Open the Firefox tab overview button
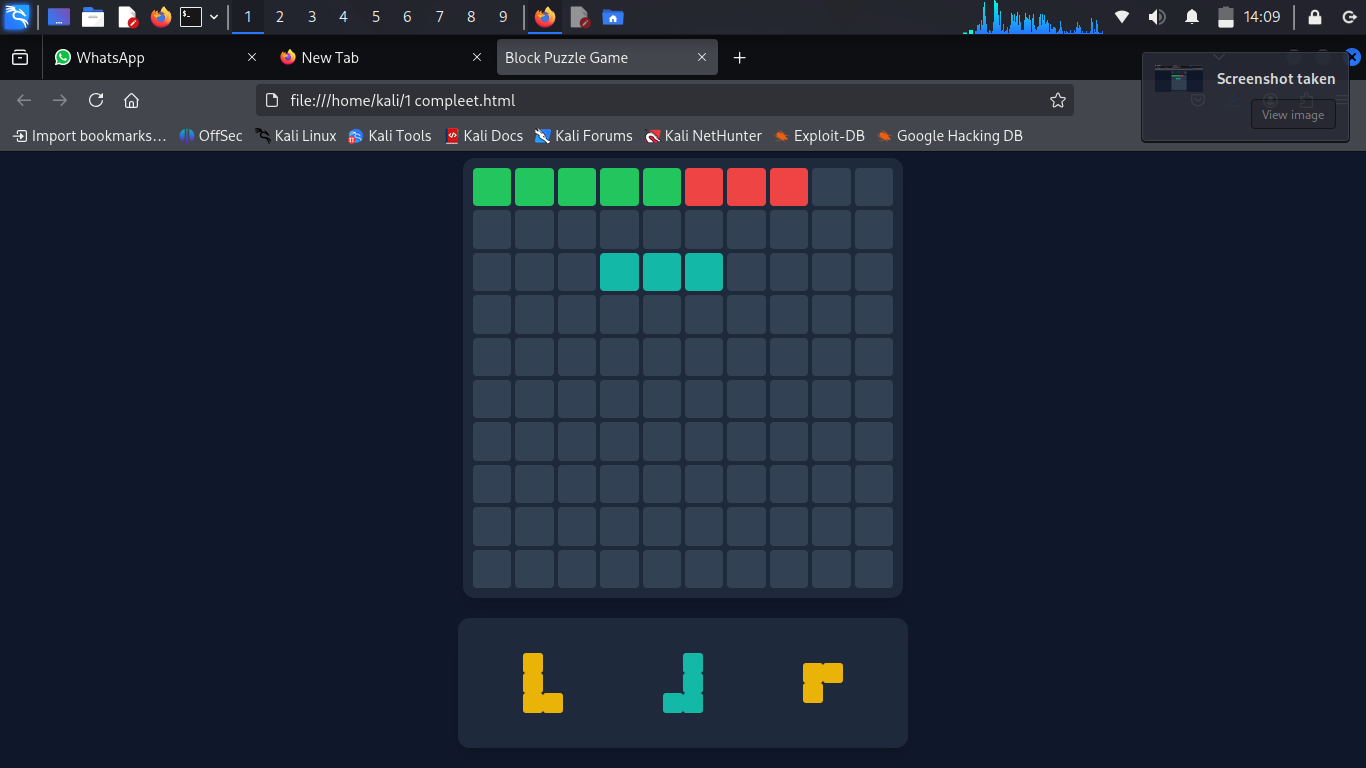1366x768 pixels. 20,58
